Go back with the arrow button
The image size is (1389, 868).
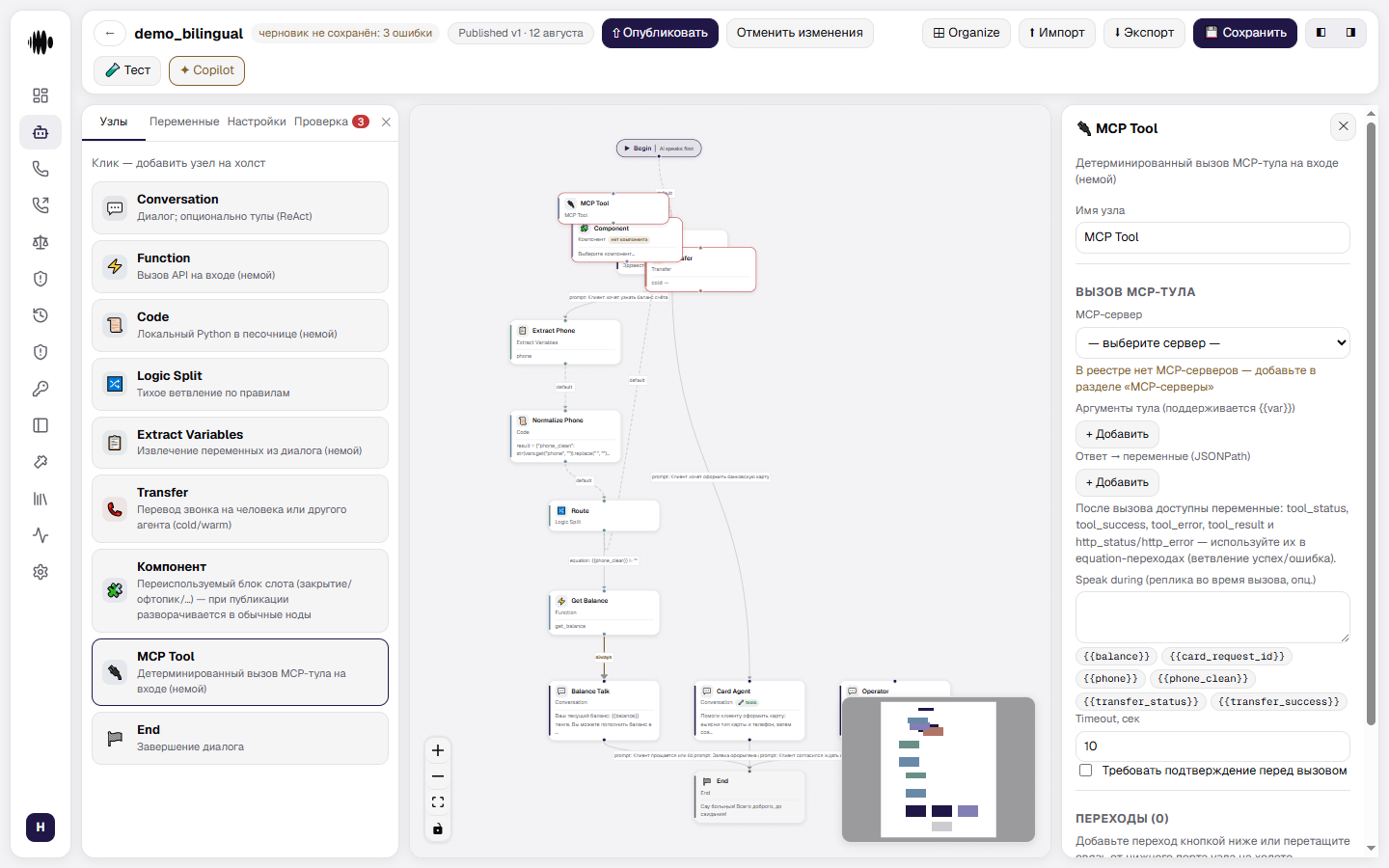(x=110, y=33)
